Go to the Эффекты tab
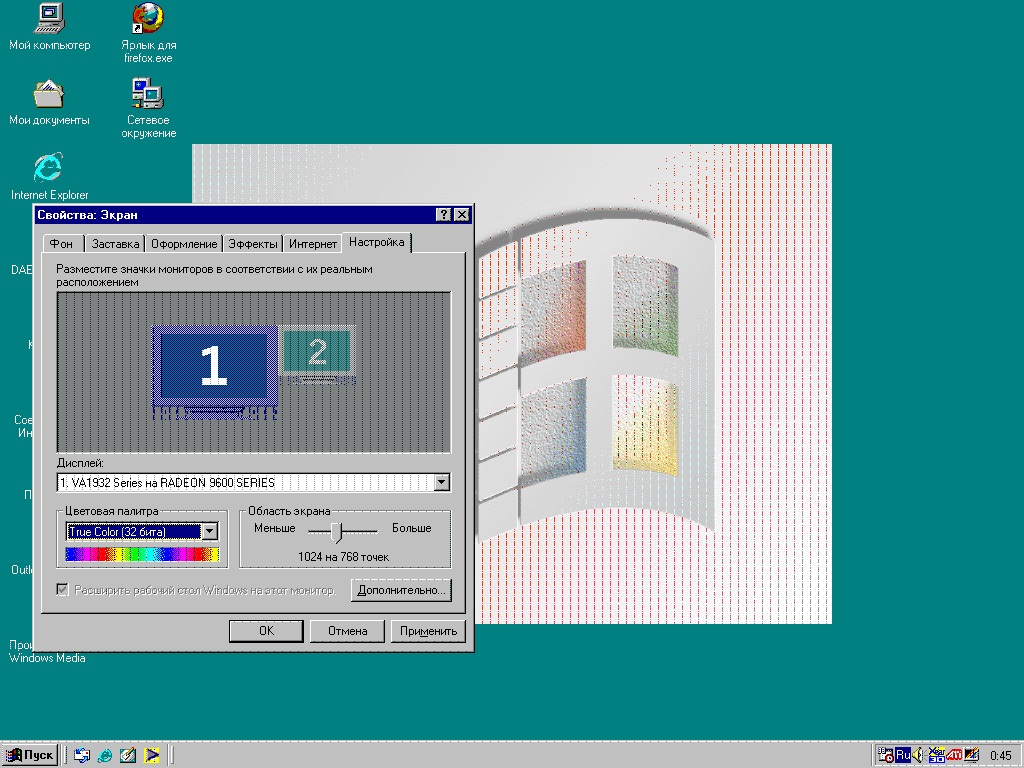This screenshot has height=768, width=1024. pyautogui.click(x=253, y=244)
